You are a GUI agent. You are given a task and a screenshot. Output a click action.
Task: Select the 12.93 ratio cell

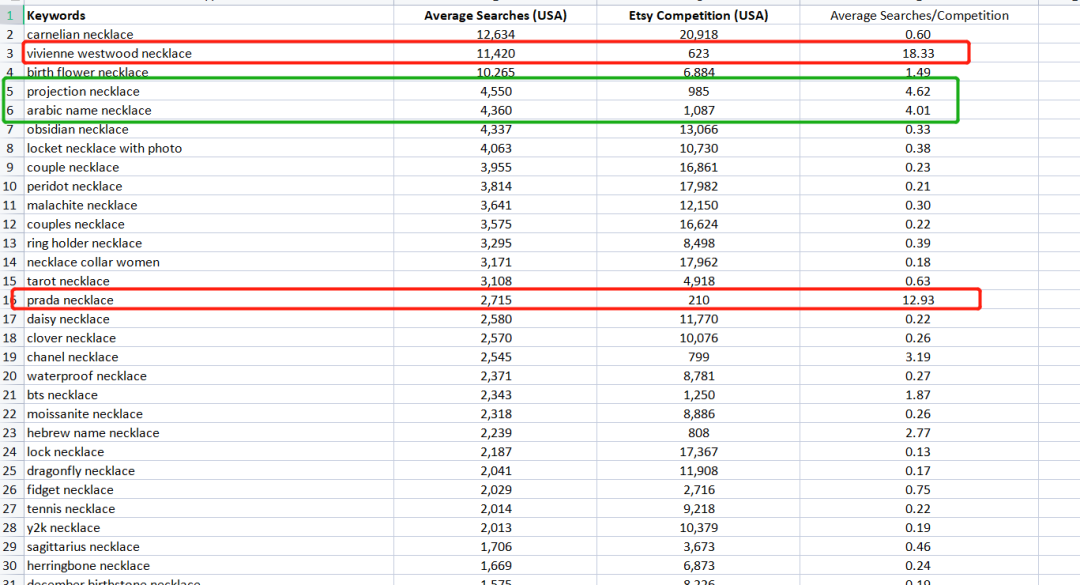919,300
